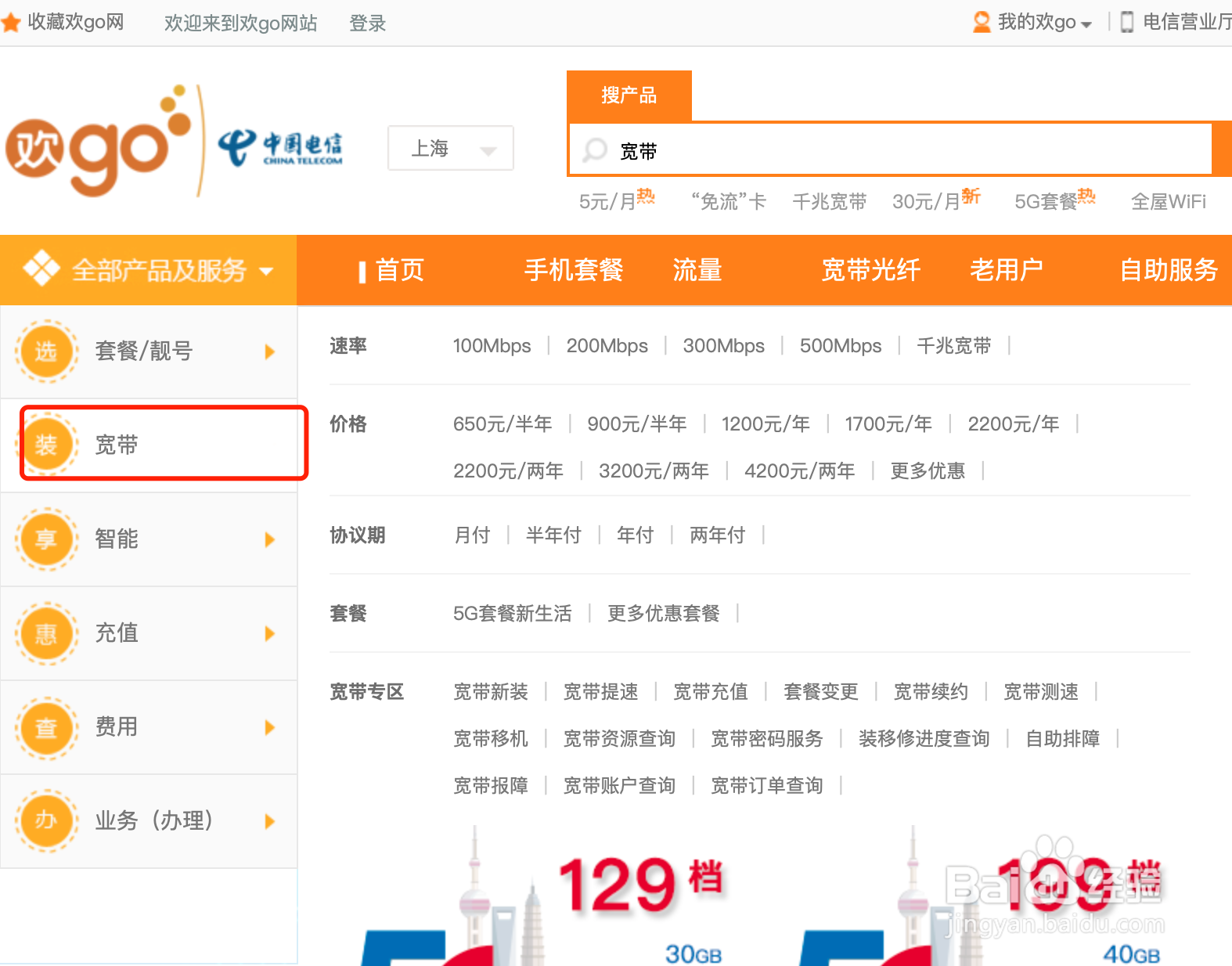Click the 欢go logo
Viewport: 1232px width, 966px height.
click(x=98, y=141)
